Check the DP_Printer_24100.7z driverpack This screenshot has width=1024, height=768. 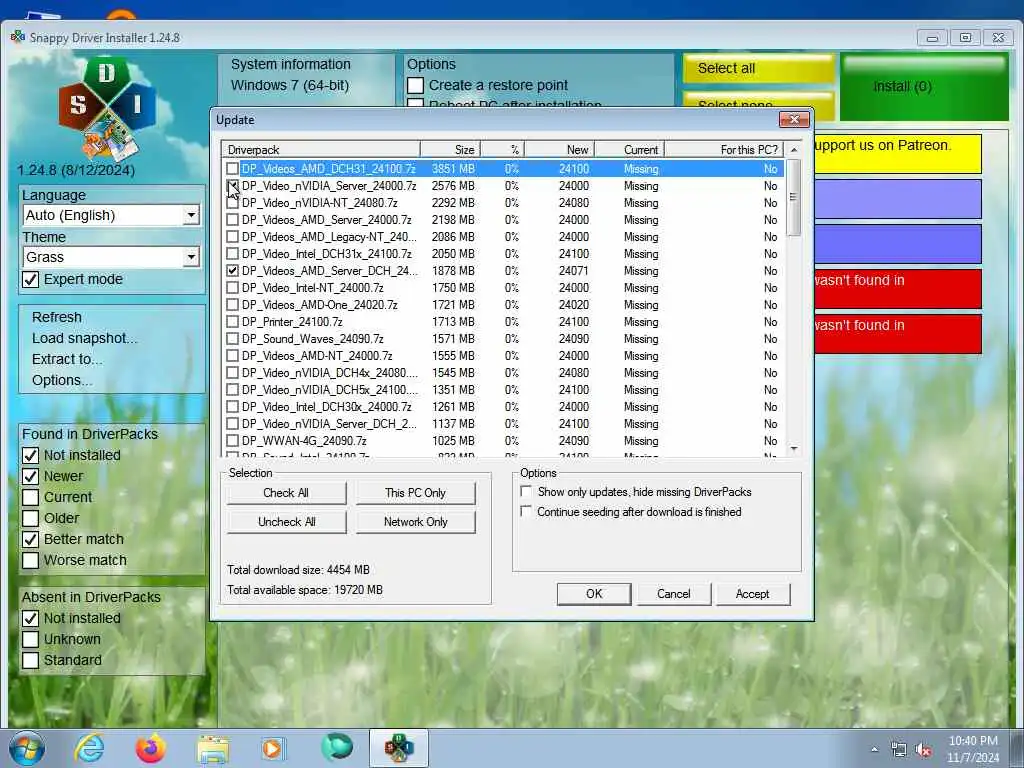tap(232, 321)
